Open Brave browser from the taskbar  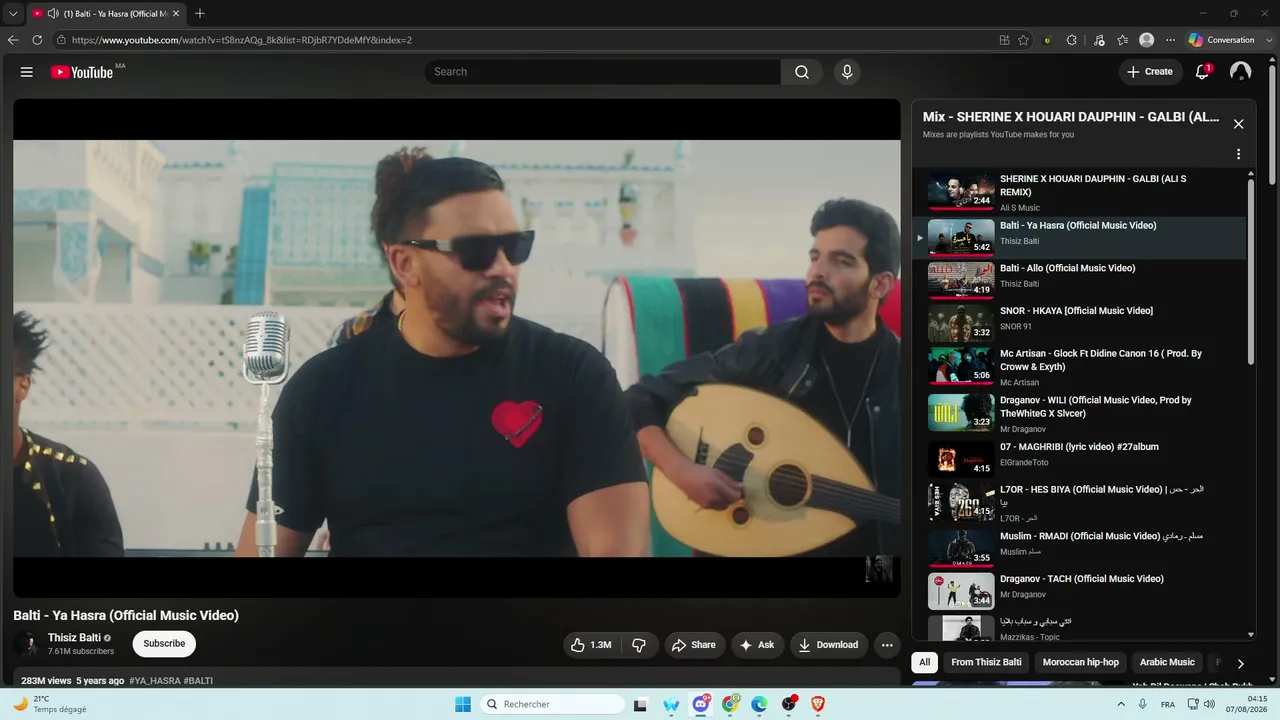pos(819,704)
